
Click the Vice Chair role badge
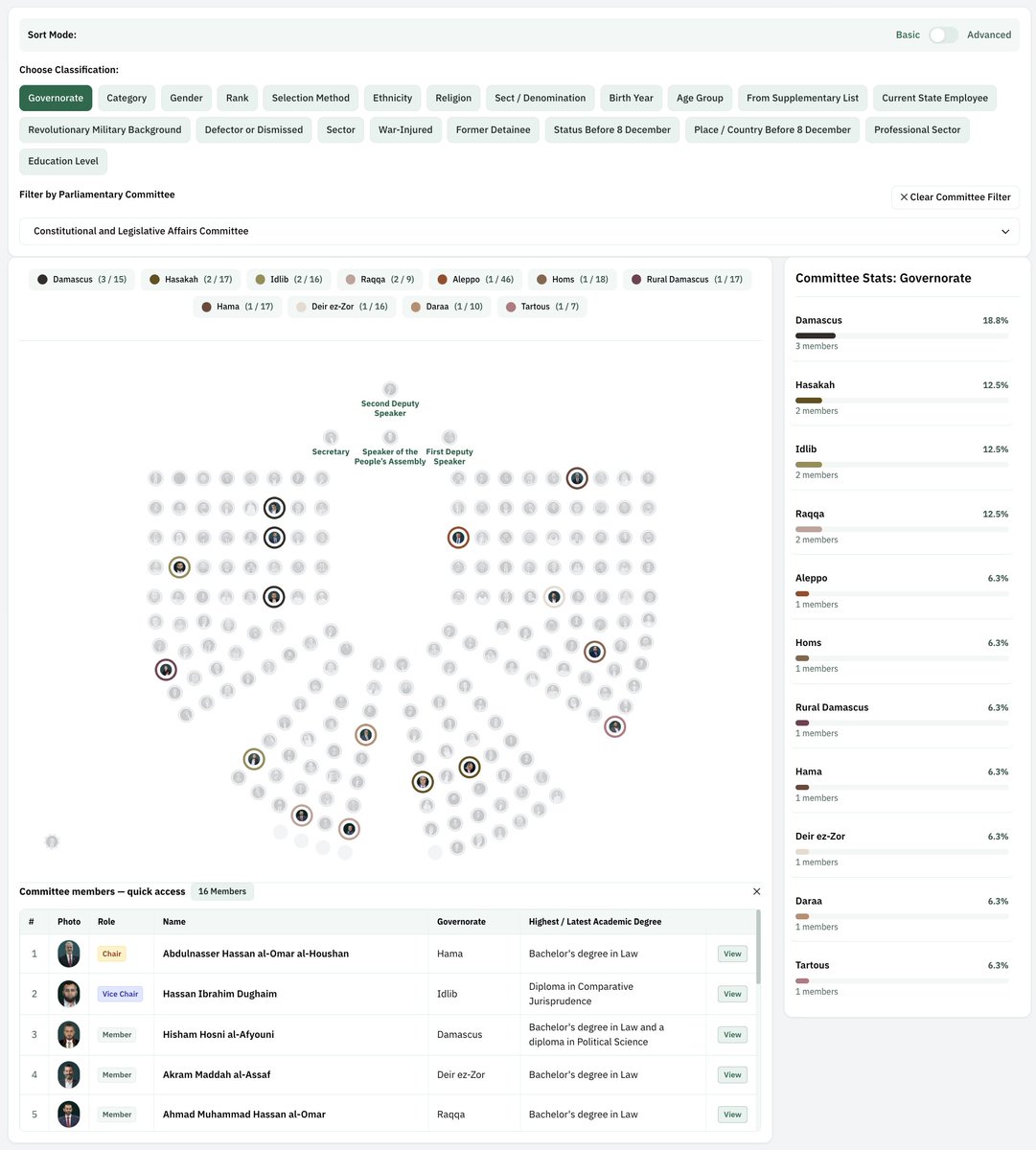tap(120, 994)
